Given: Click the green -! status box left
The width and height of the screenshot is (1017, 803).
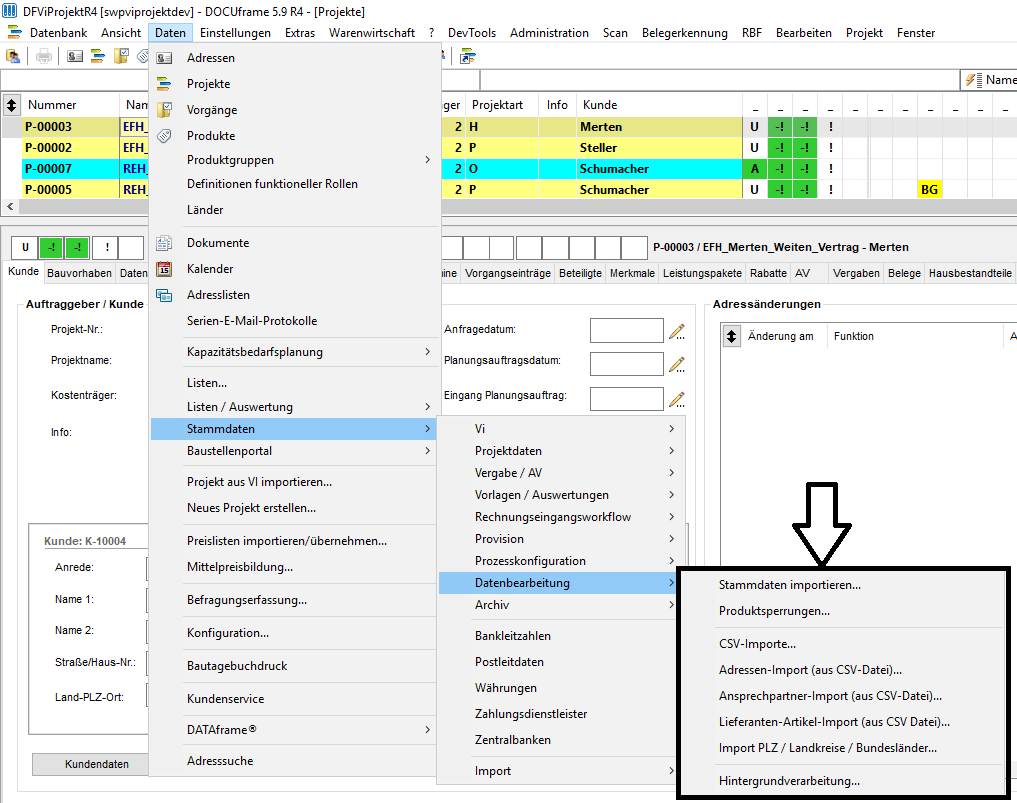Looking at the screenshot, I should click(51, 247).
